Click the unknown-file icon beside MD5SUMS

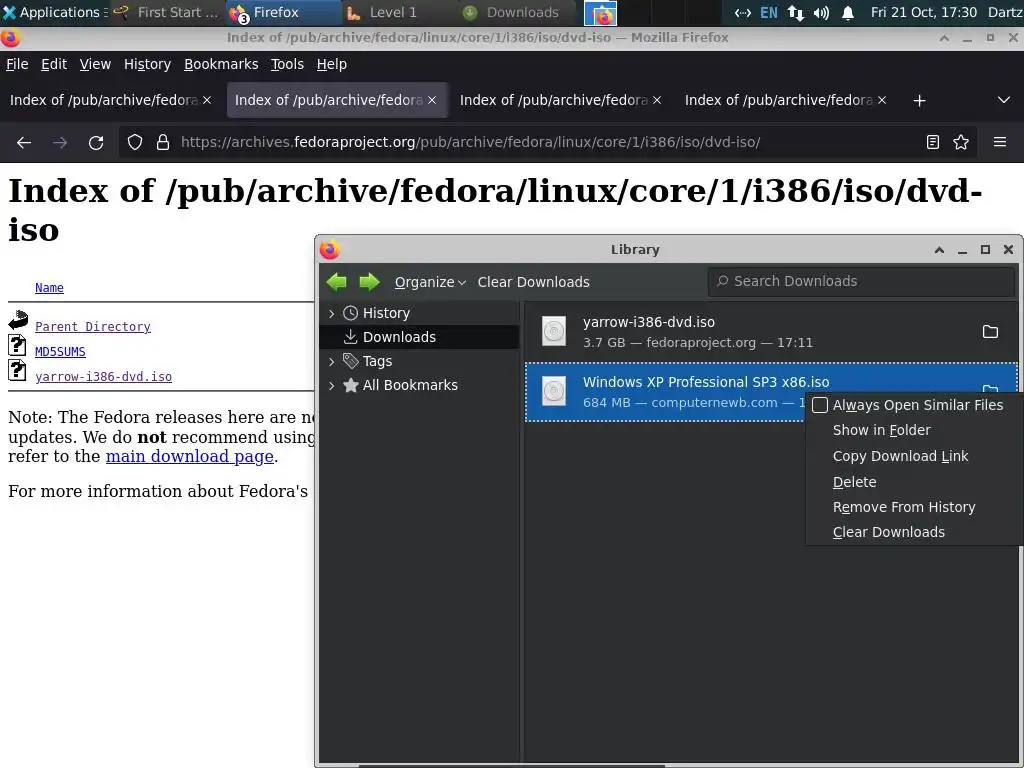[x=17, y=345]
